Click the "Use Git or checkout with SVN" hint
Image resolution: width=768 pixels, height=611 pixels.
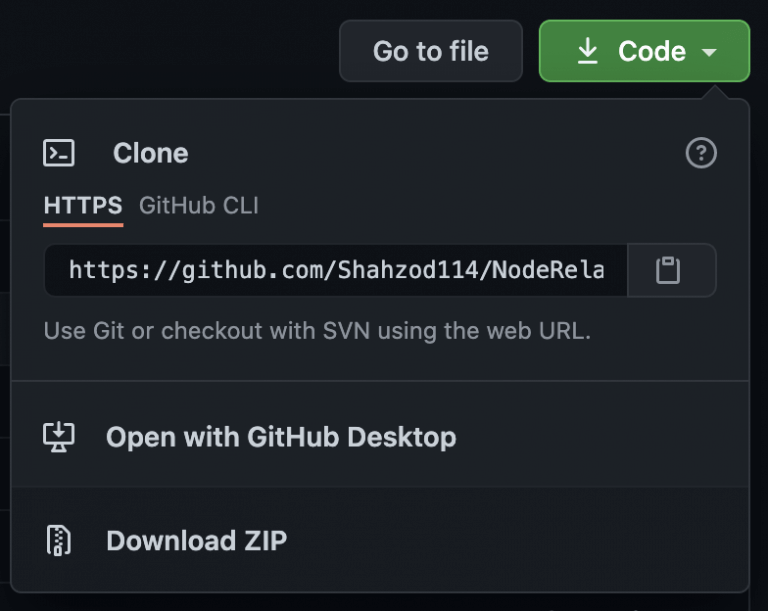pyautogui.click(x=317, y=330)
